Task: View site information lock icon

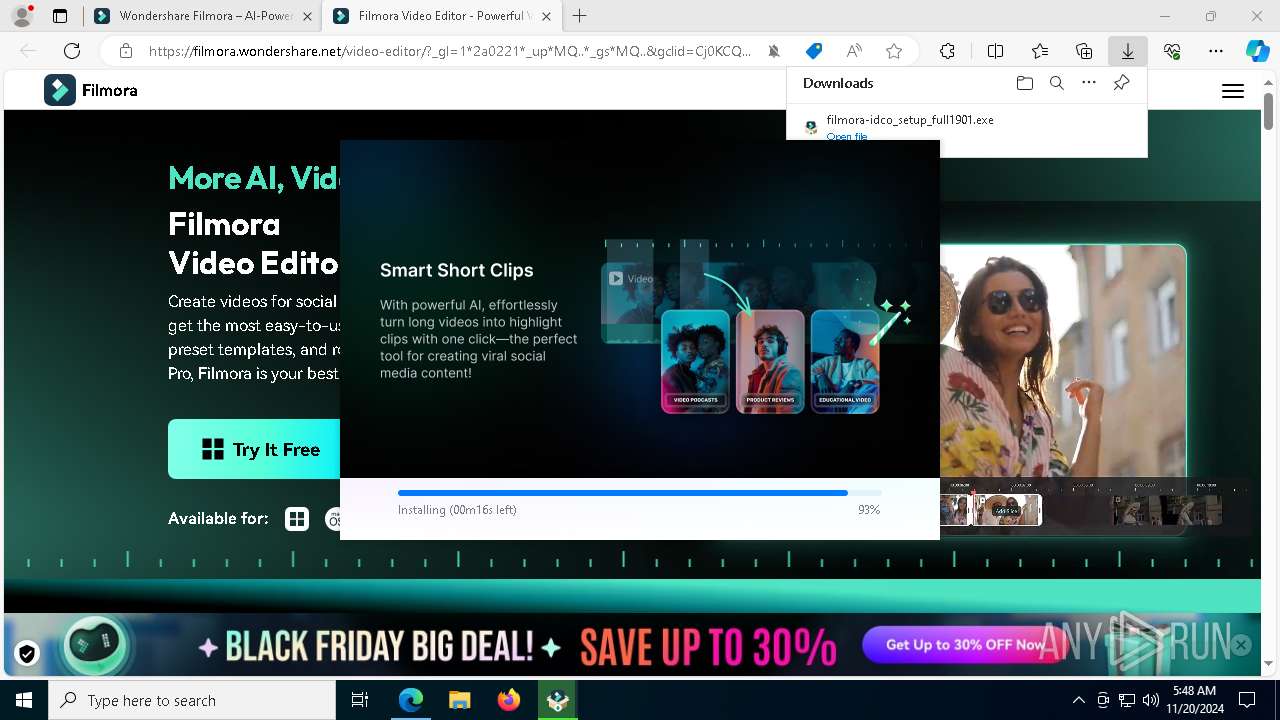Action: tap(125, 51)
